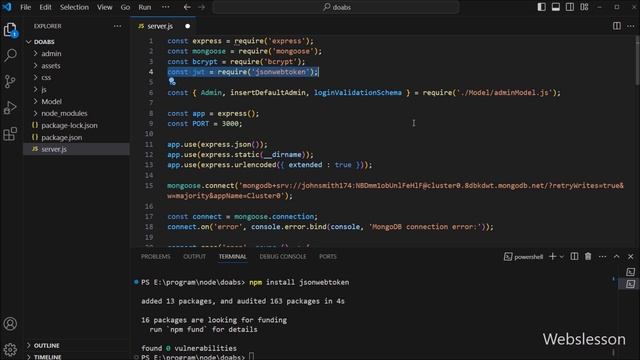Screen dimensions: 640x360
Task: Split the editor to the right
Action: [617, 26]
